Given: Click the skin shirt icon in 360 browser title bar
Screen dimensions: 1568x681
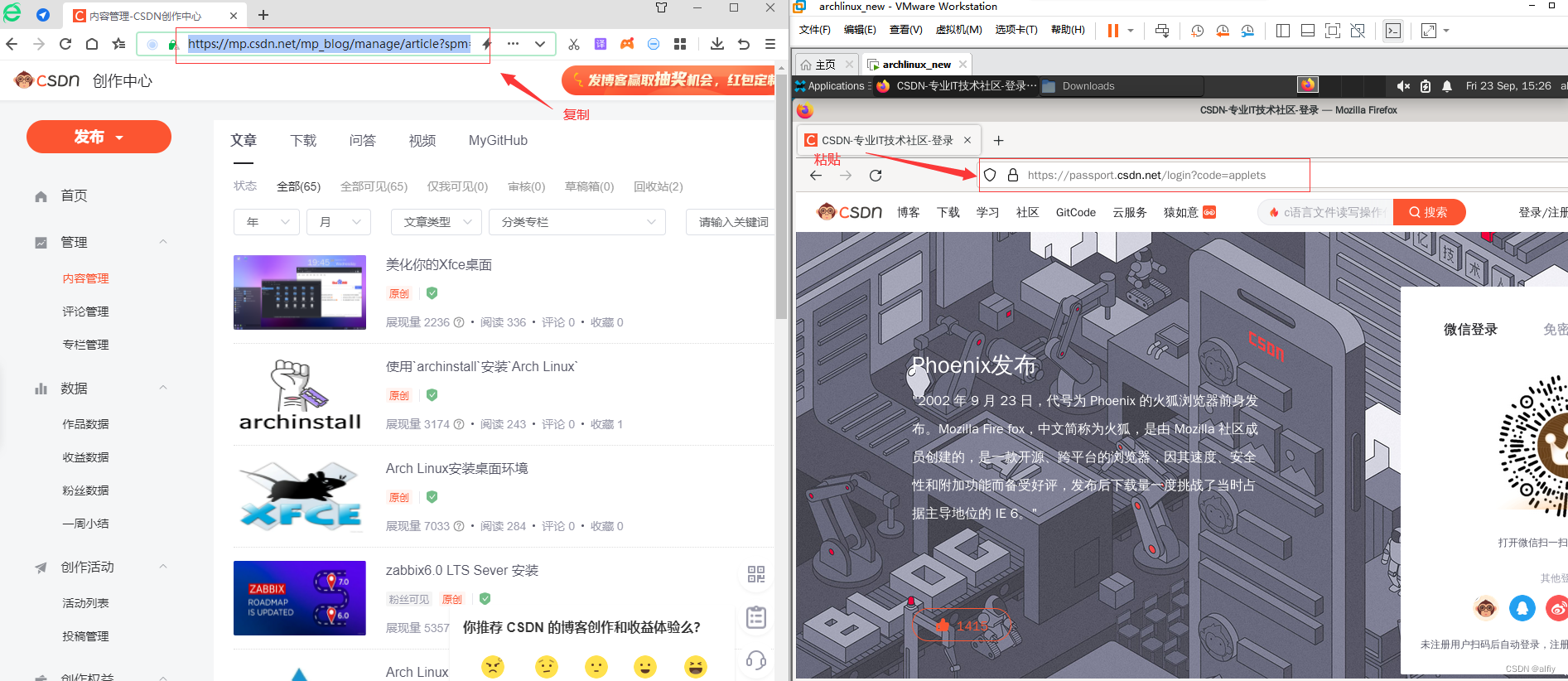Looking at the screenshot, I should coord(661,7).
